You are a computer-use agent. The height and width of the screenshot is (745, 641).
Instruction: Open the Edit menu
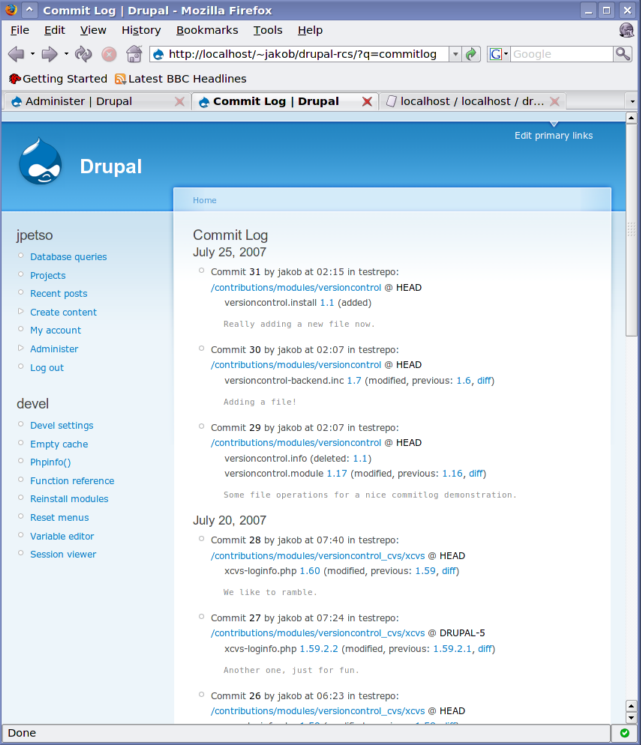55,30
